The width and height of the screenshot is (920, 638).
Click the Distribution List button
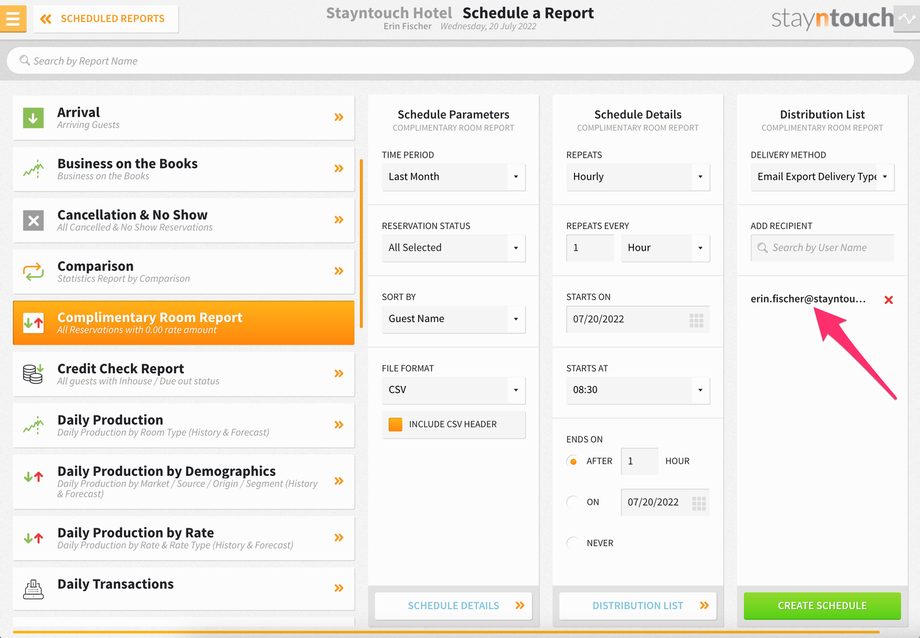click(638, 606)
